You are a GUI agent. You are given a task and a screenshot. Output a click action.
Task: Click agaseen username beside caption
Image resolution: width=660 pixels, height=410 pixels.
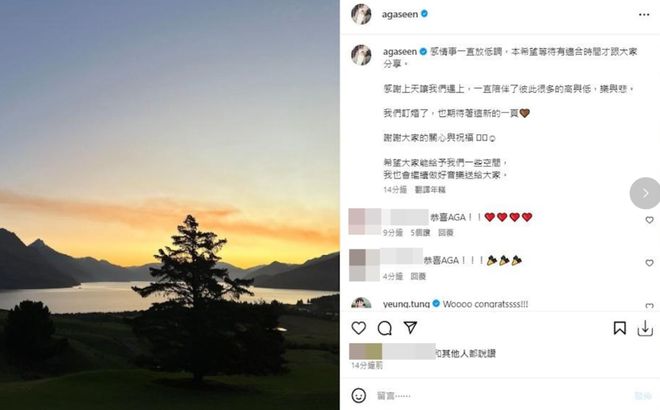400,52
